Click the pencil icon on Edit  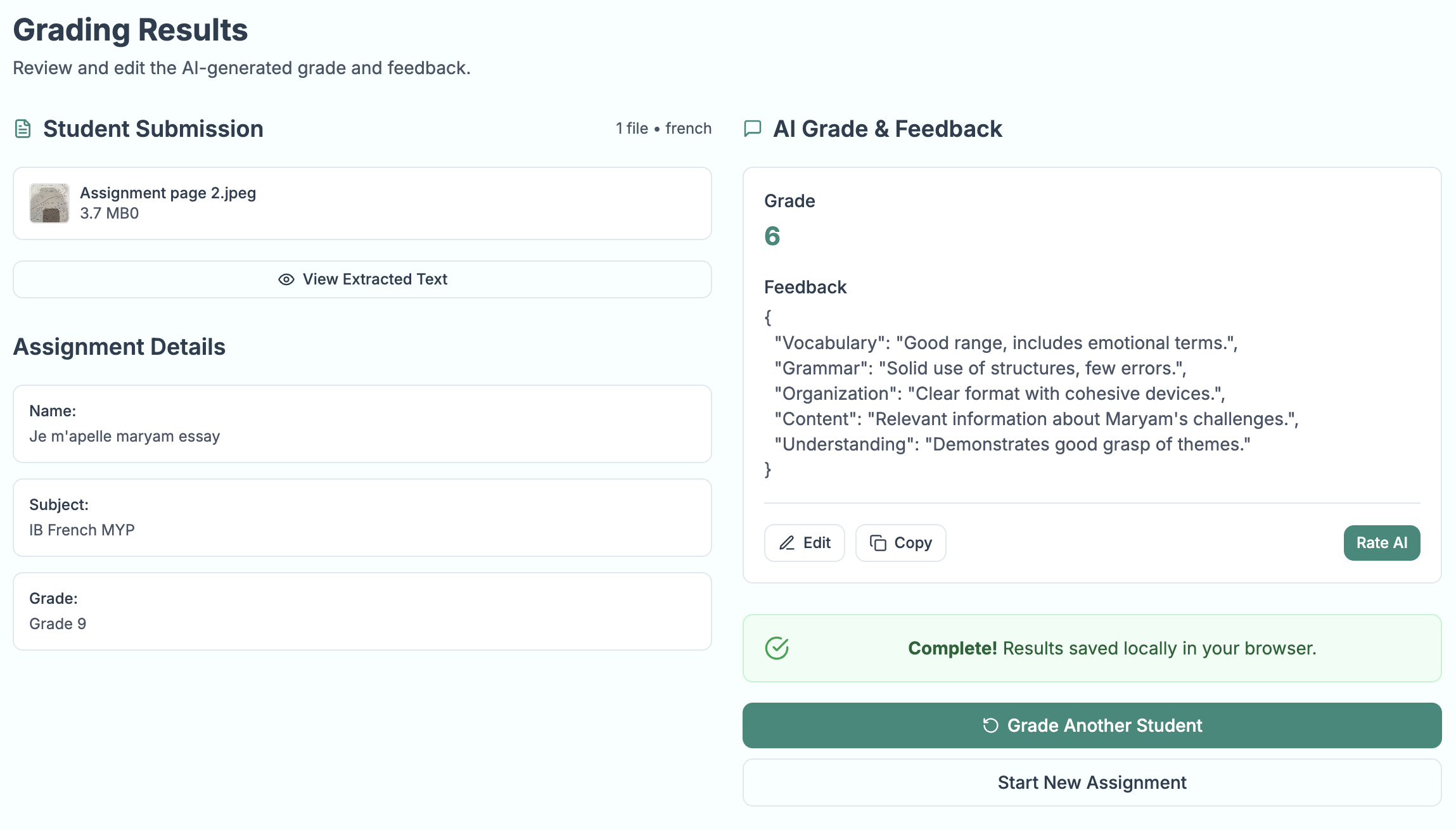(787, 543)
